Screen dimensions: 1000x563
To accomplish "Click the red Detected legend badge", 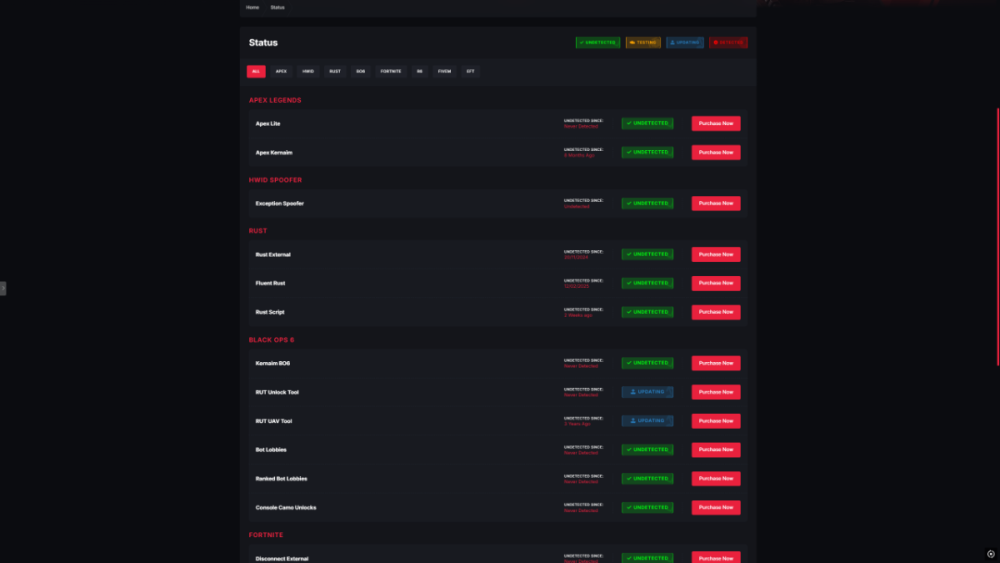I will pos(728,43).
